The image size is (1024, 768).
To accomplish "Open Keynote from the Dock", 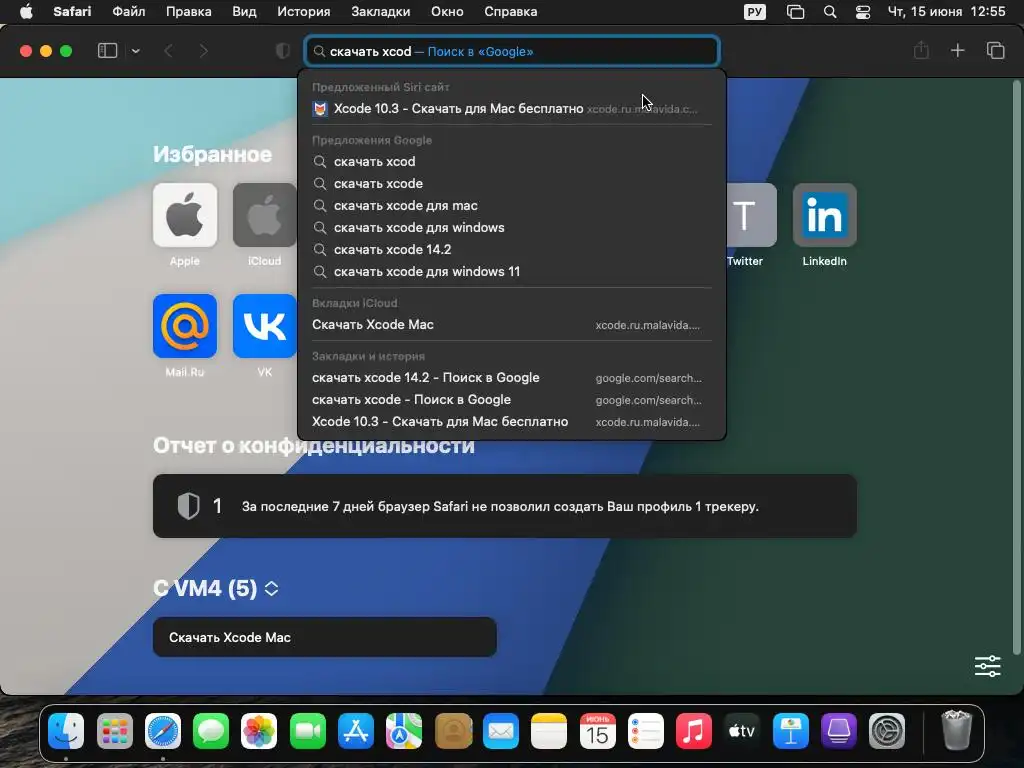I will tap(790, 731).
